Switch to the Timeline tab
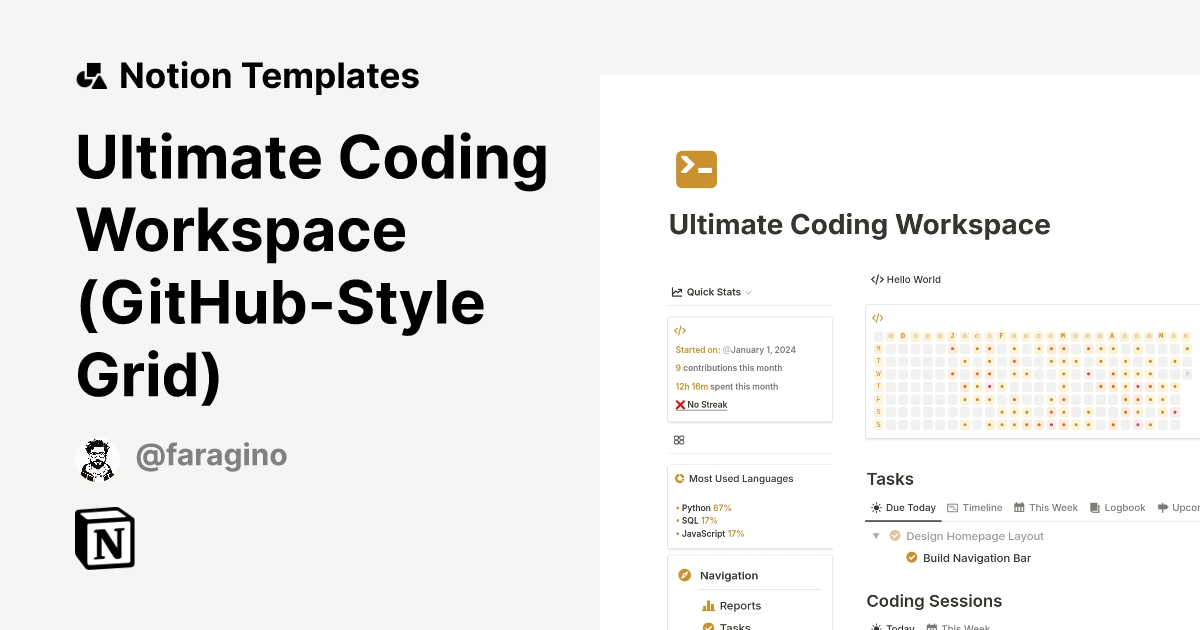This screenshot has height=630, width=1200. (982, 508)
